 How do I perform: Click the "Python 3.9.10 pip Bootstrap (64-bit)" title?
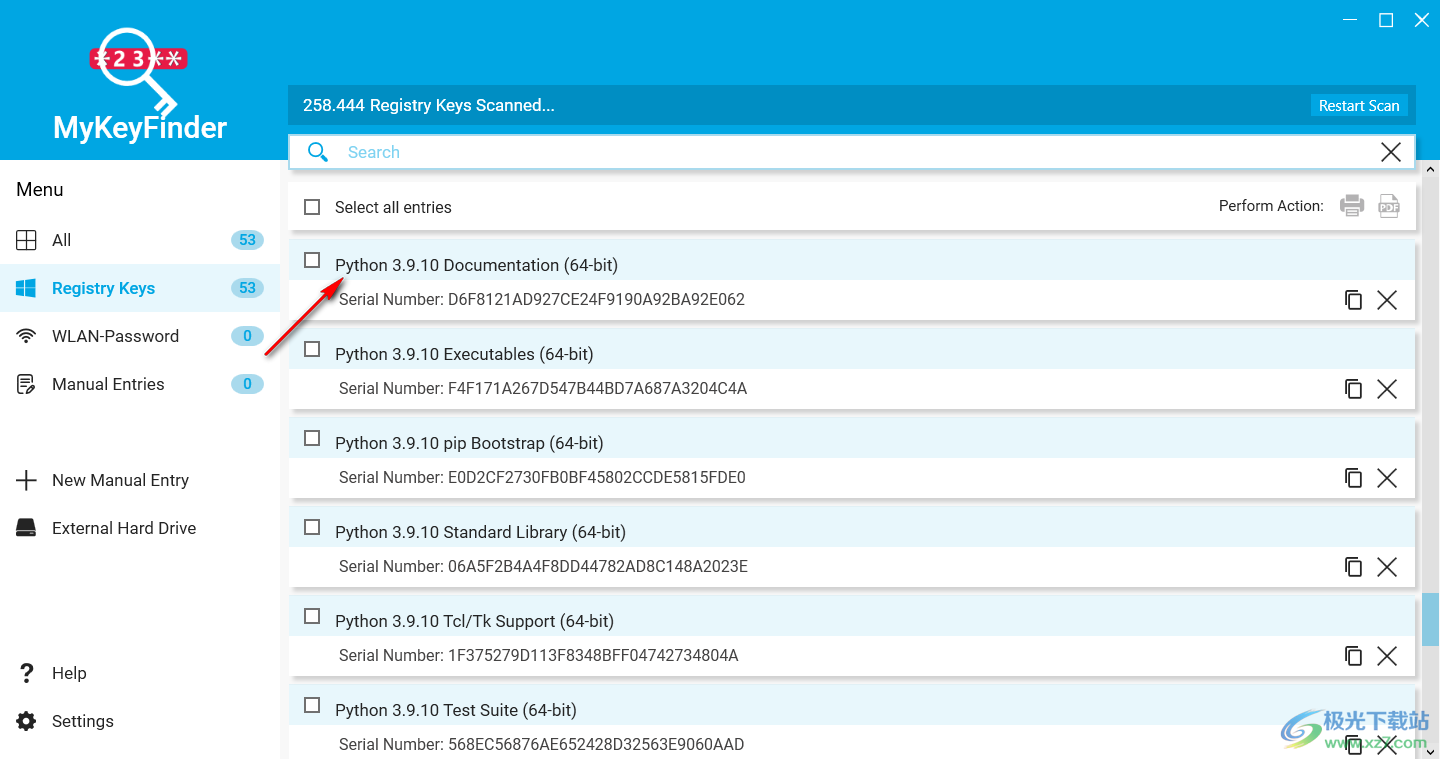(x=469, y=443)
